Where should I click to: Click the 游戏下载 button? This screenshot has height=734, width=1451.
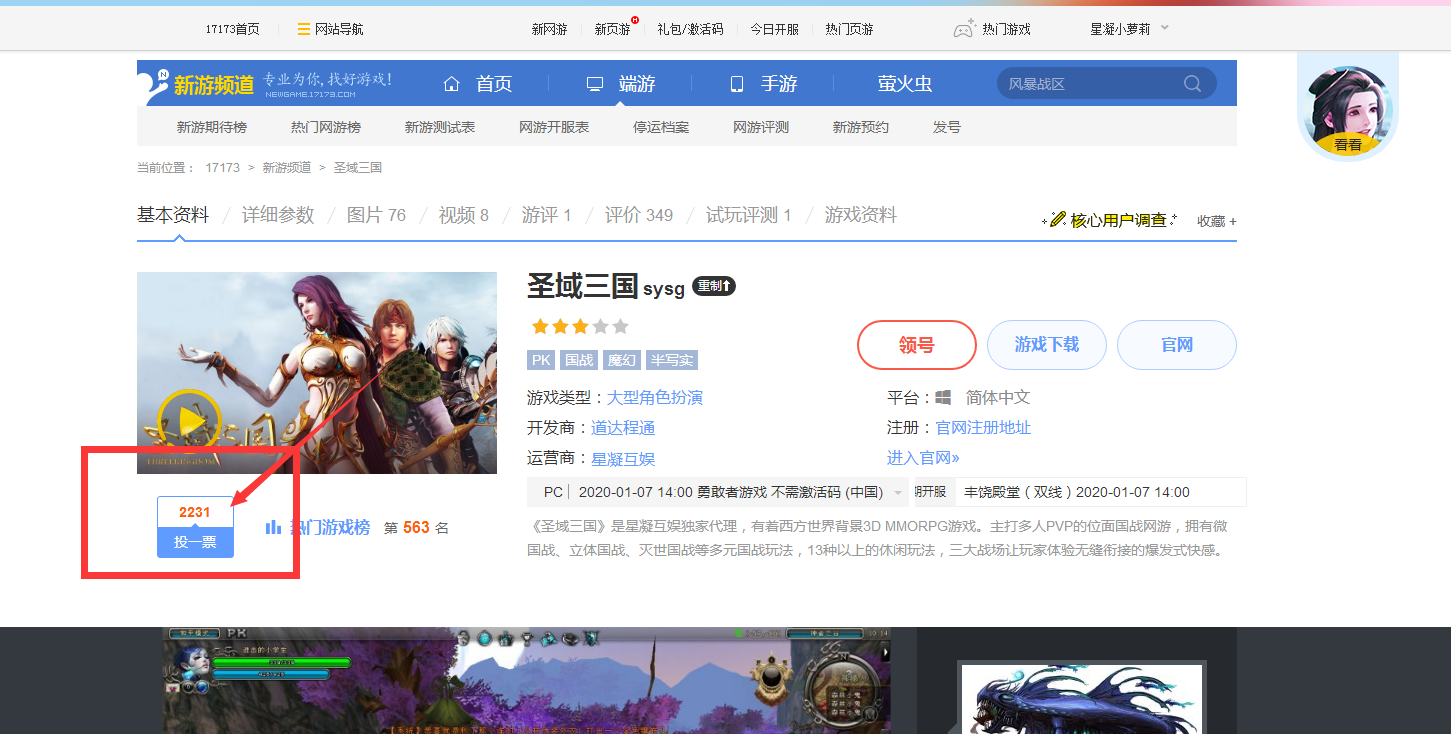point(1047,345)
